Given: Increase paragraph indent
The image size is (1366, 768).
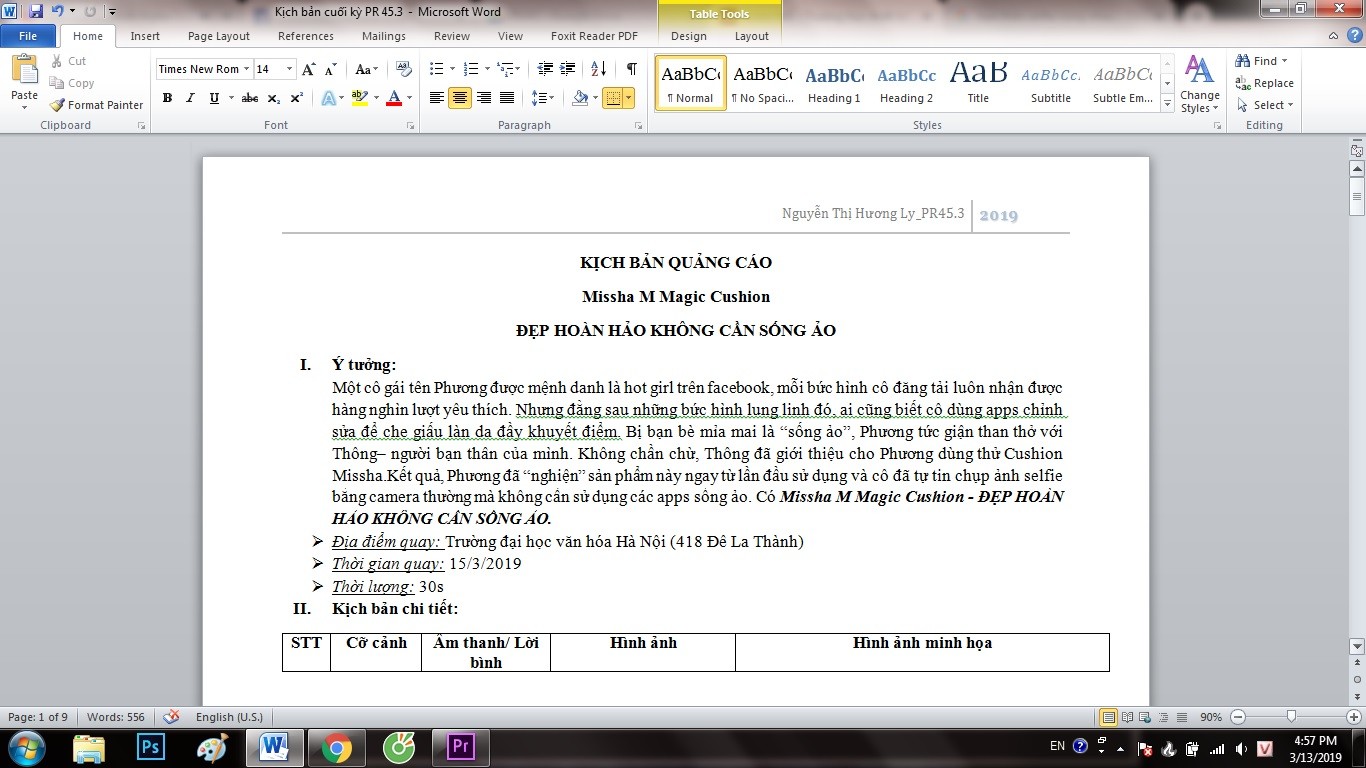Looking at the screenshot, I should pos(568,69).
